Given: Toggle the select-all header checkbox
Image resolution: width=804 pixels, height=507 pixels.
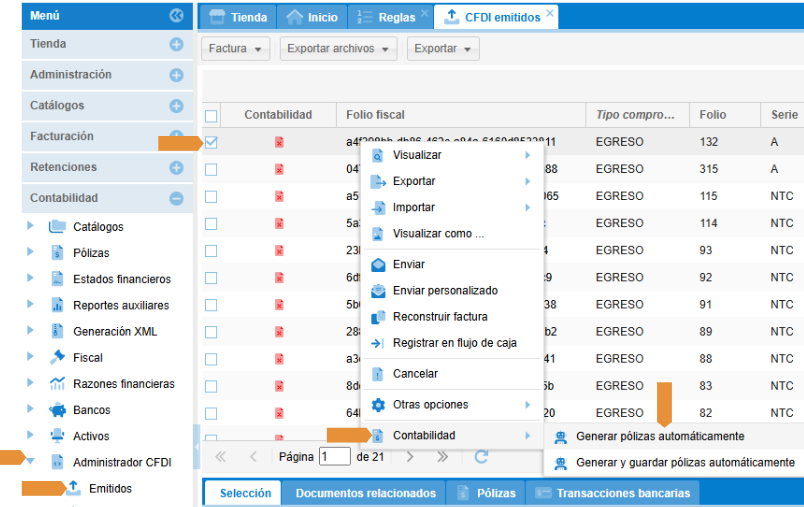Looking at the screenshot, I should pos(211,116).
